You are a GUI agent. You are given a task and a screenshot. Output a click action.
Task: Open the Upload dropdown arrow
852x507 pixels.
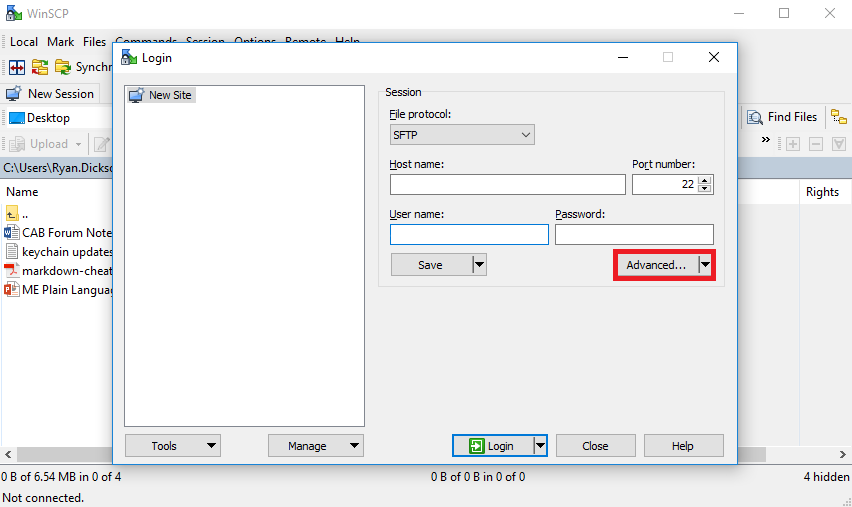click(x=78, y=144)
